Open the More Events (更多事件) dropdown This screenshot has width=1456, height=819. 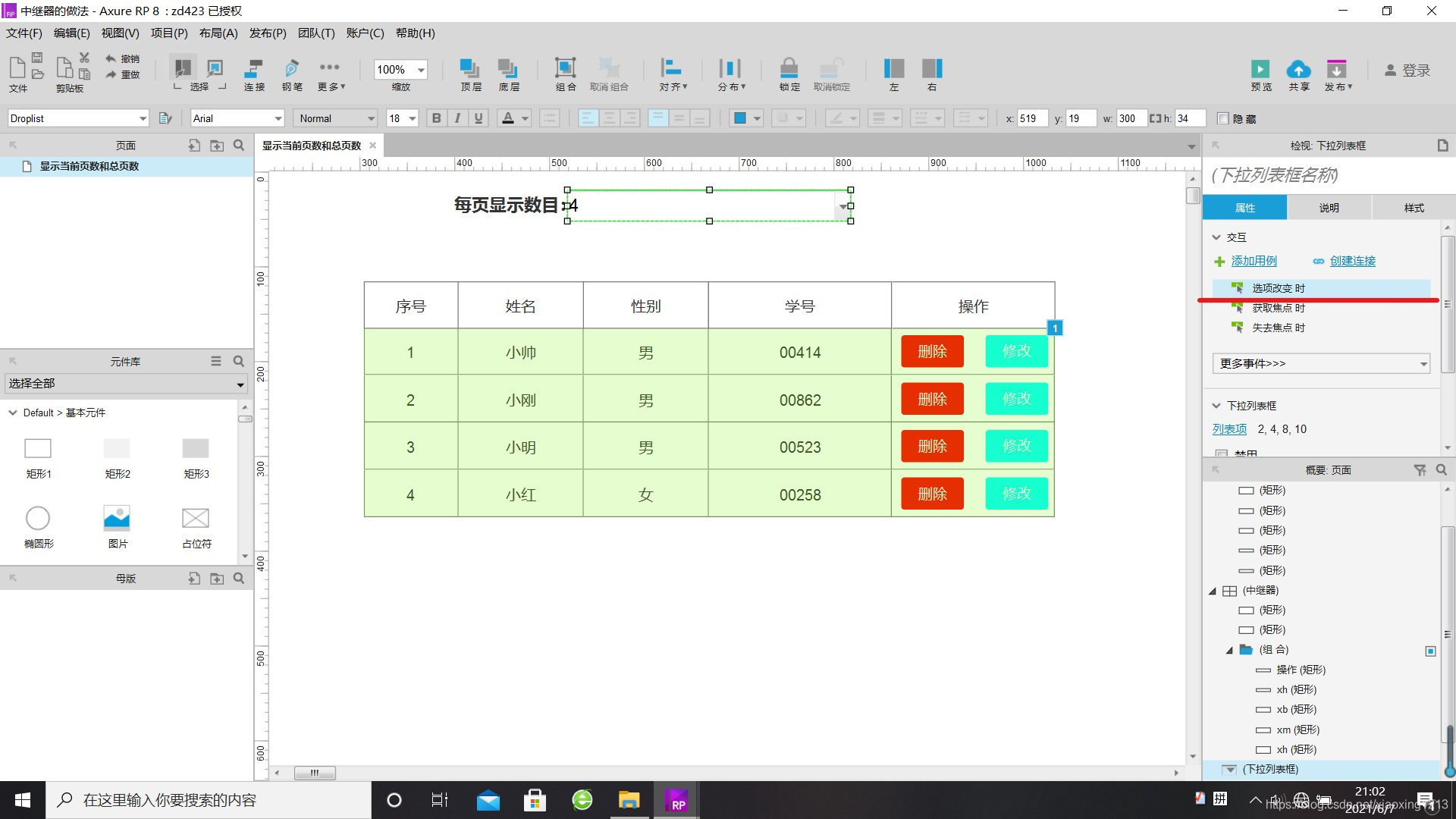1320,363
